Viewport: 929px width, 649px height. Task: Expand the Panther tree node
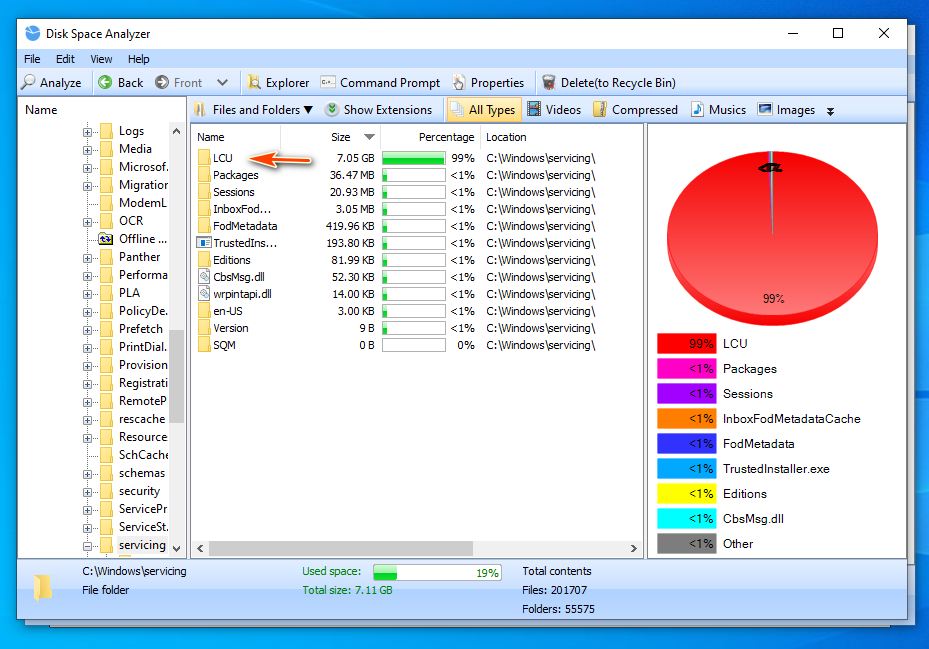(87, 258)
